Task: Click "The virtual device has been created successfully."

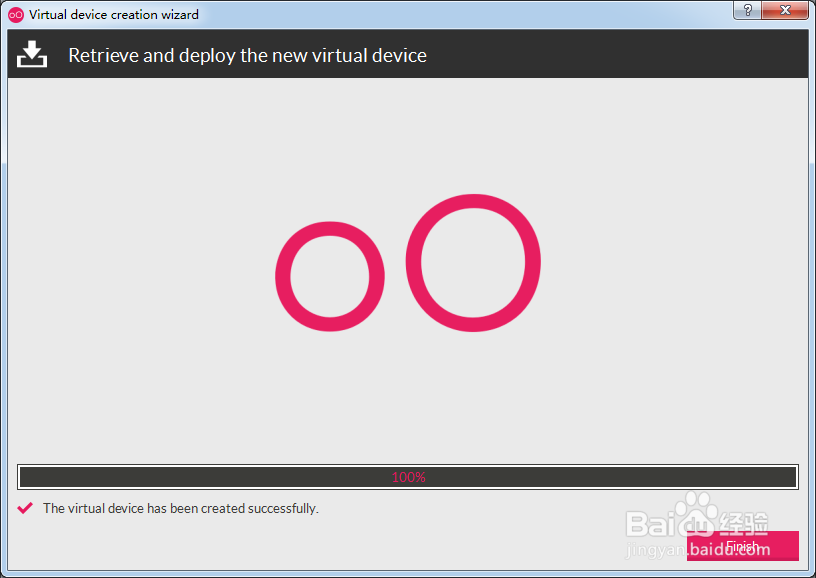Action: point(181,508)
